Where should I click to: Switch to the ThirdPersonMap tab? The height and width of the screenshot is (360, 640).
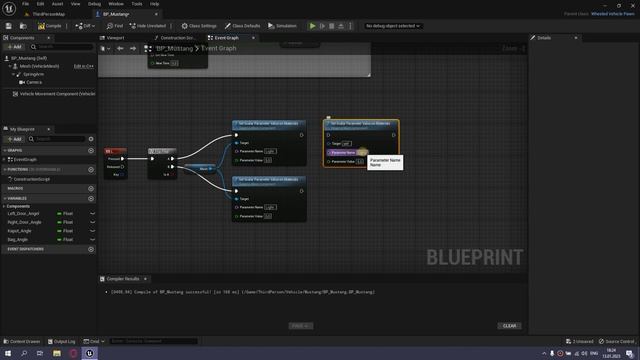[x=48, y=14]
